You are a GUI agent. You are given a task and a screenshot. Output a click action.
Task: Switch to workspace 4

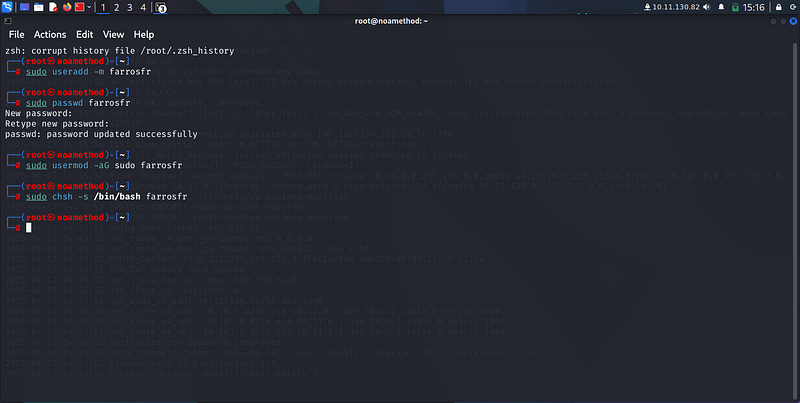143,8
